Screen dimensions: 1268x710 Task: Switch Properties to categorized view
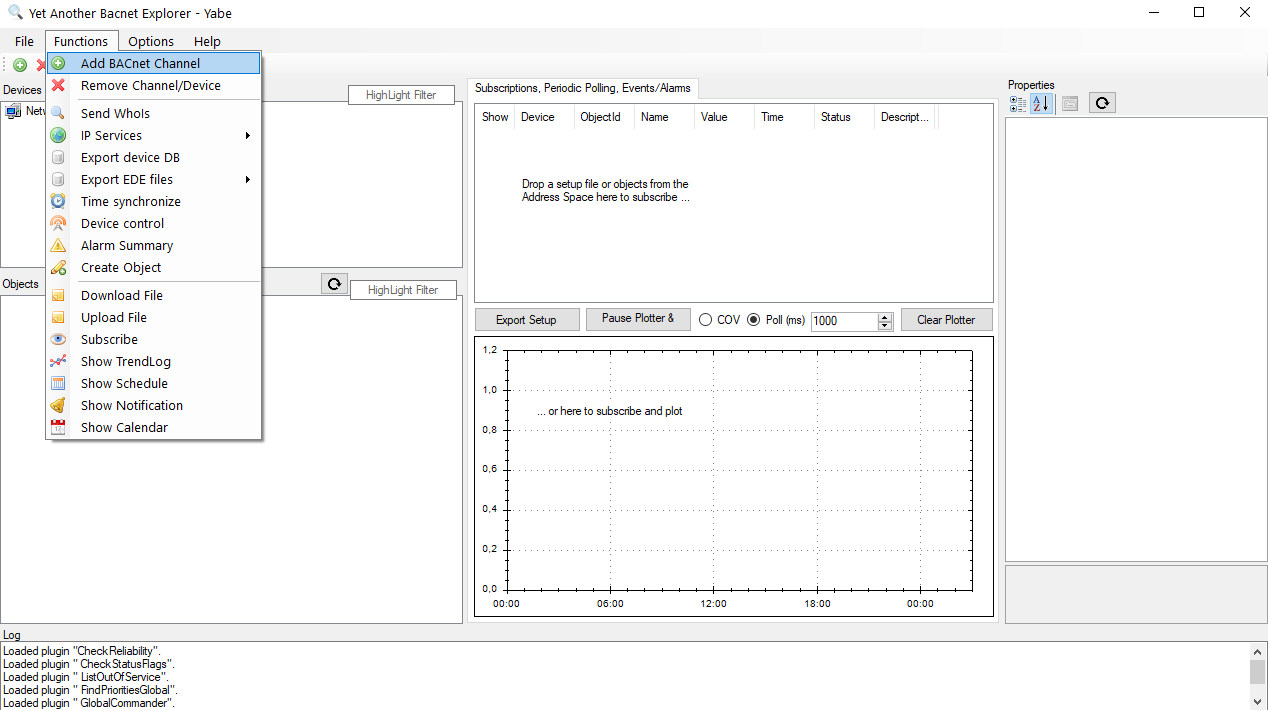pyautogui.click(x=1018, y=103)
